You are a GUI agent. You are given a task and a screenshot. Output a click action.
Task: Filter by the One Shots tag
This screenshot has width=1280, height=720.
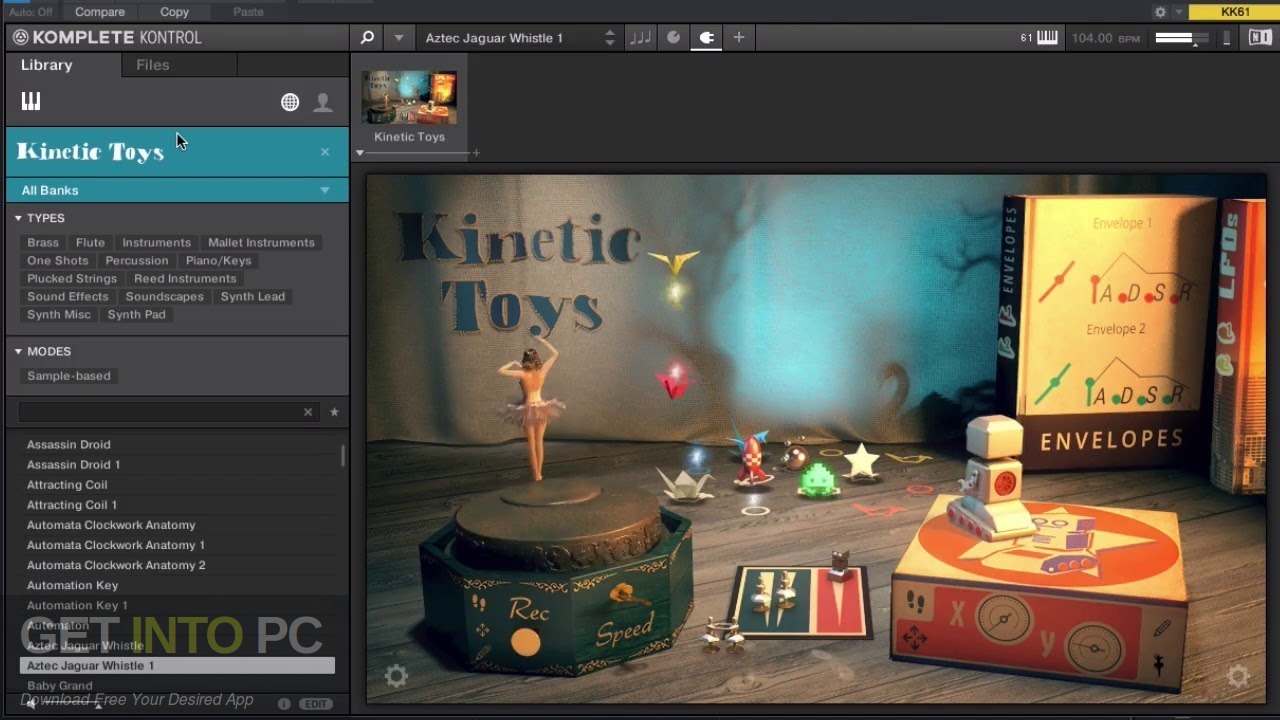coord(58,260)
